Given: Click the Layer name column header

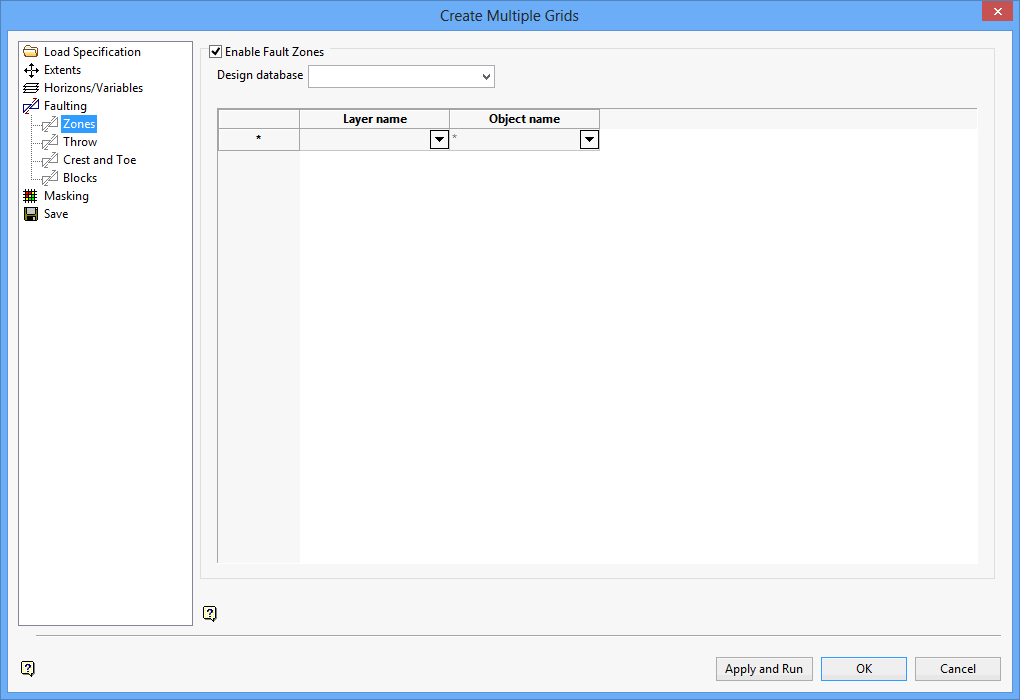Looking at the screenshot, I should pos(375,119).
